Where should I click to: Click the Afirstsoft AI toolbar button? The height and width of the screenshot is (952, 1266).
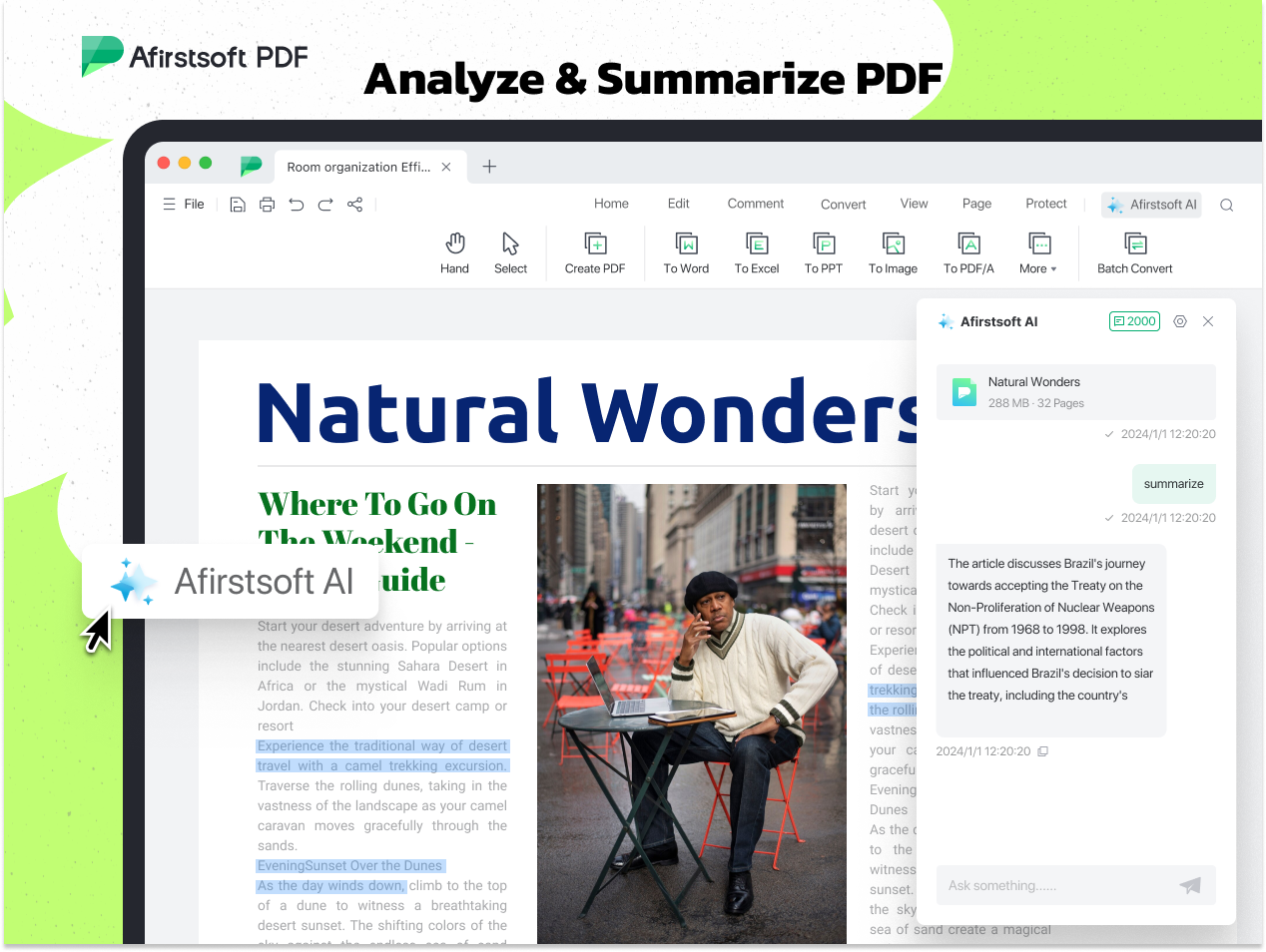1152,205
